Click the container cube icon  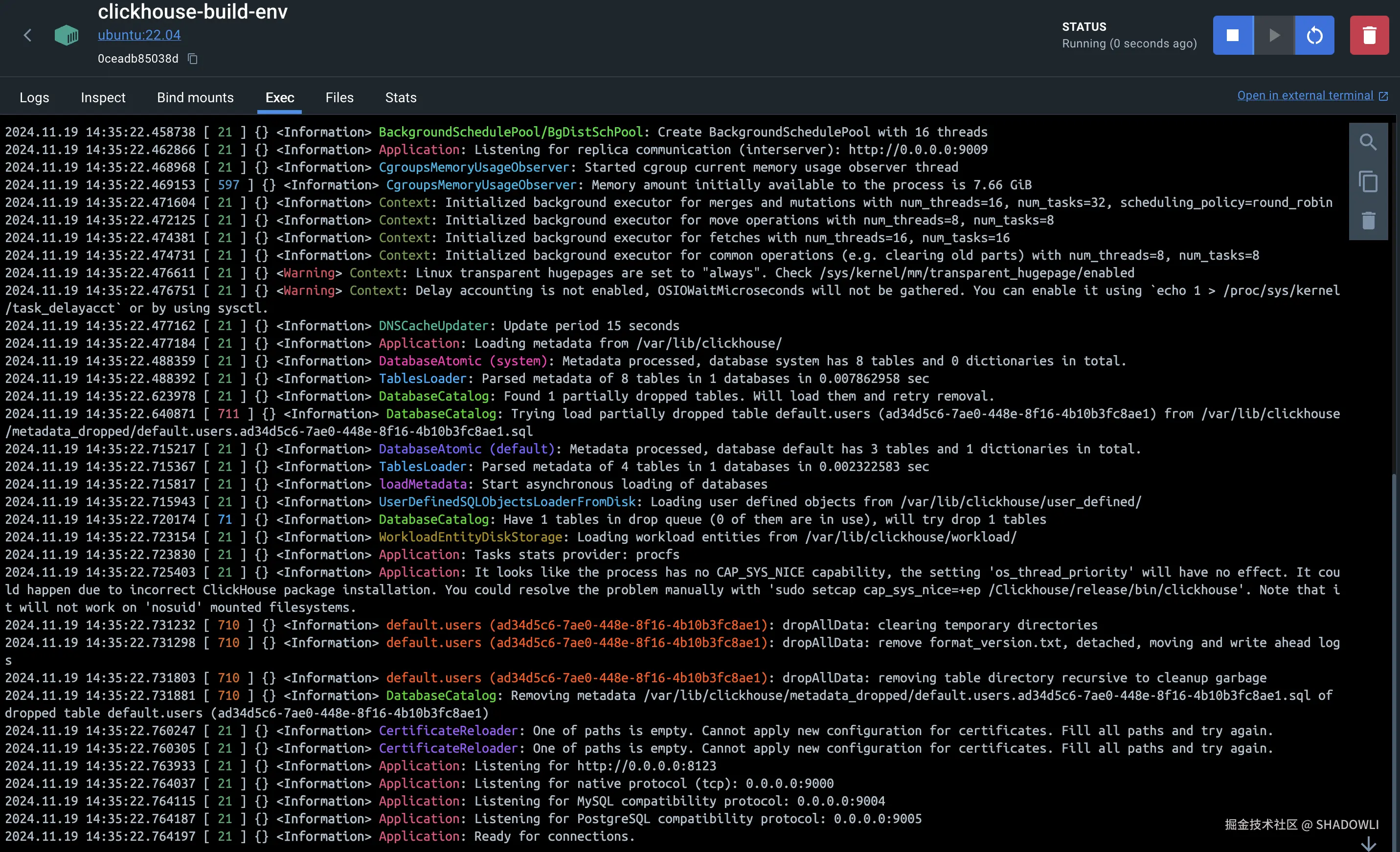[x=67, y=35]
